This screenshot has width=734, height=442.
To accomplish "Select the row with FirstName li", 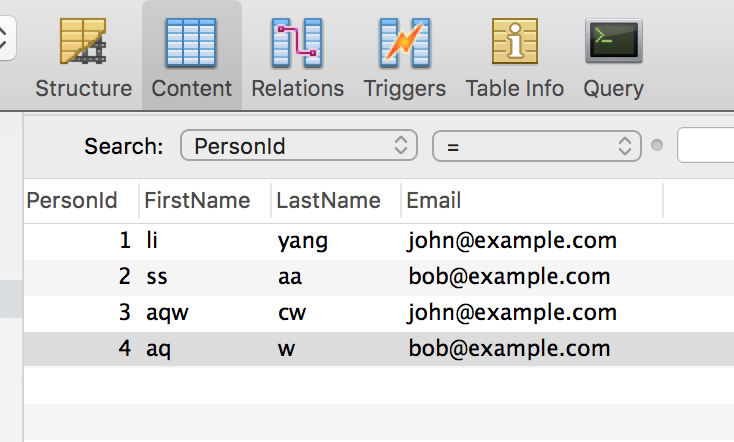I will (379, 241).
